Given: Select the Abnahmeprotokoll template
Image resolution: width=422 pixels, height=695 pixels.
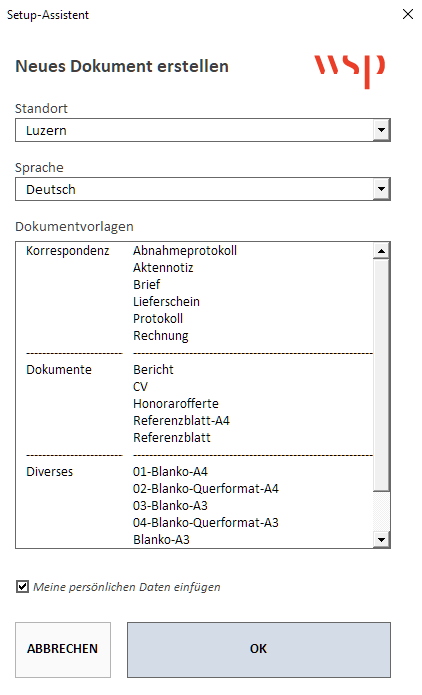Looking at the screenshot, I should click(x=185, y=251).
